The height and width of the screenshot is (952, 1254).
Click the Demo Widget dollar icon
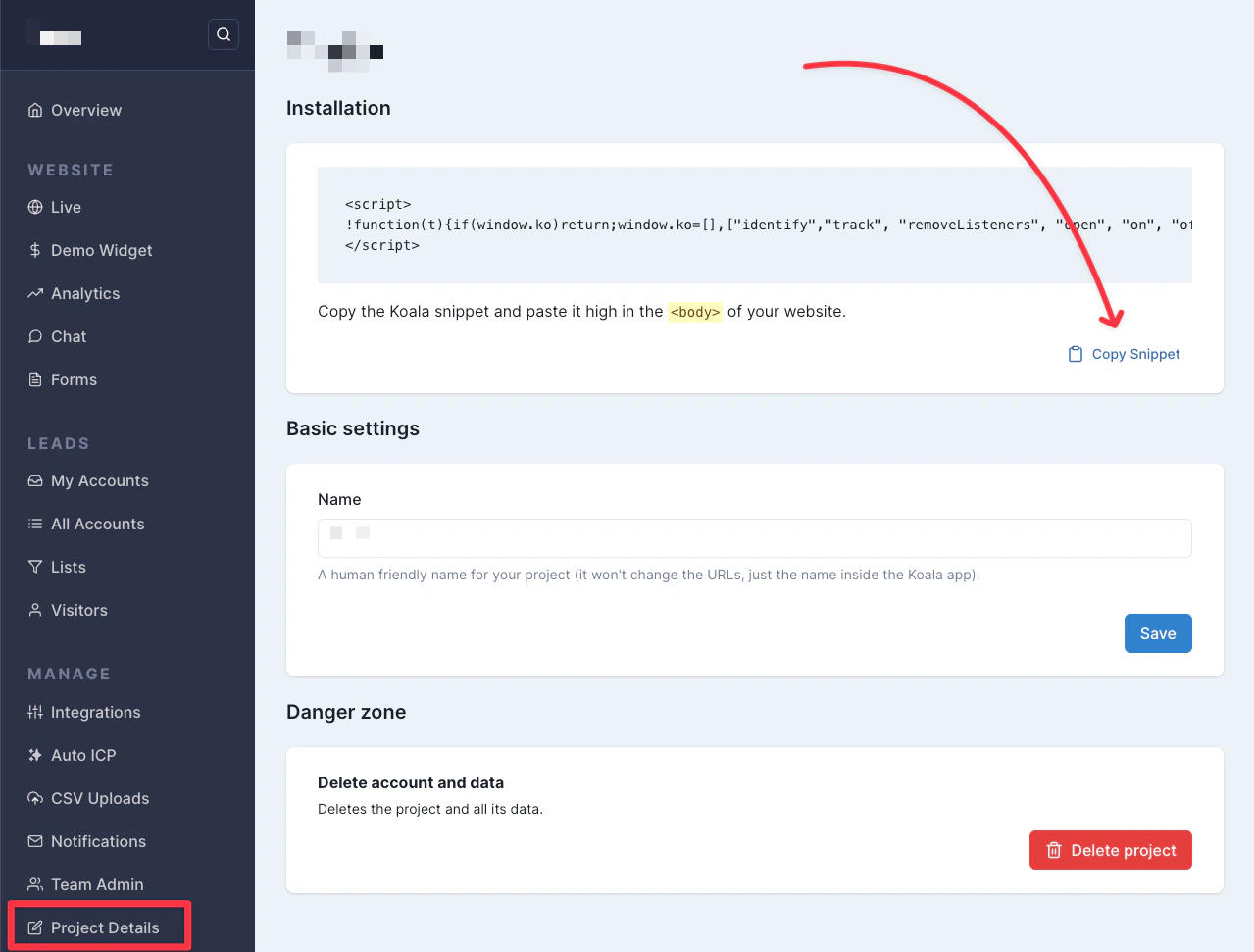[35, 250]
